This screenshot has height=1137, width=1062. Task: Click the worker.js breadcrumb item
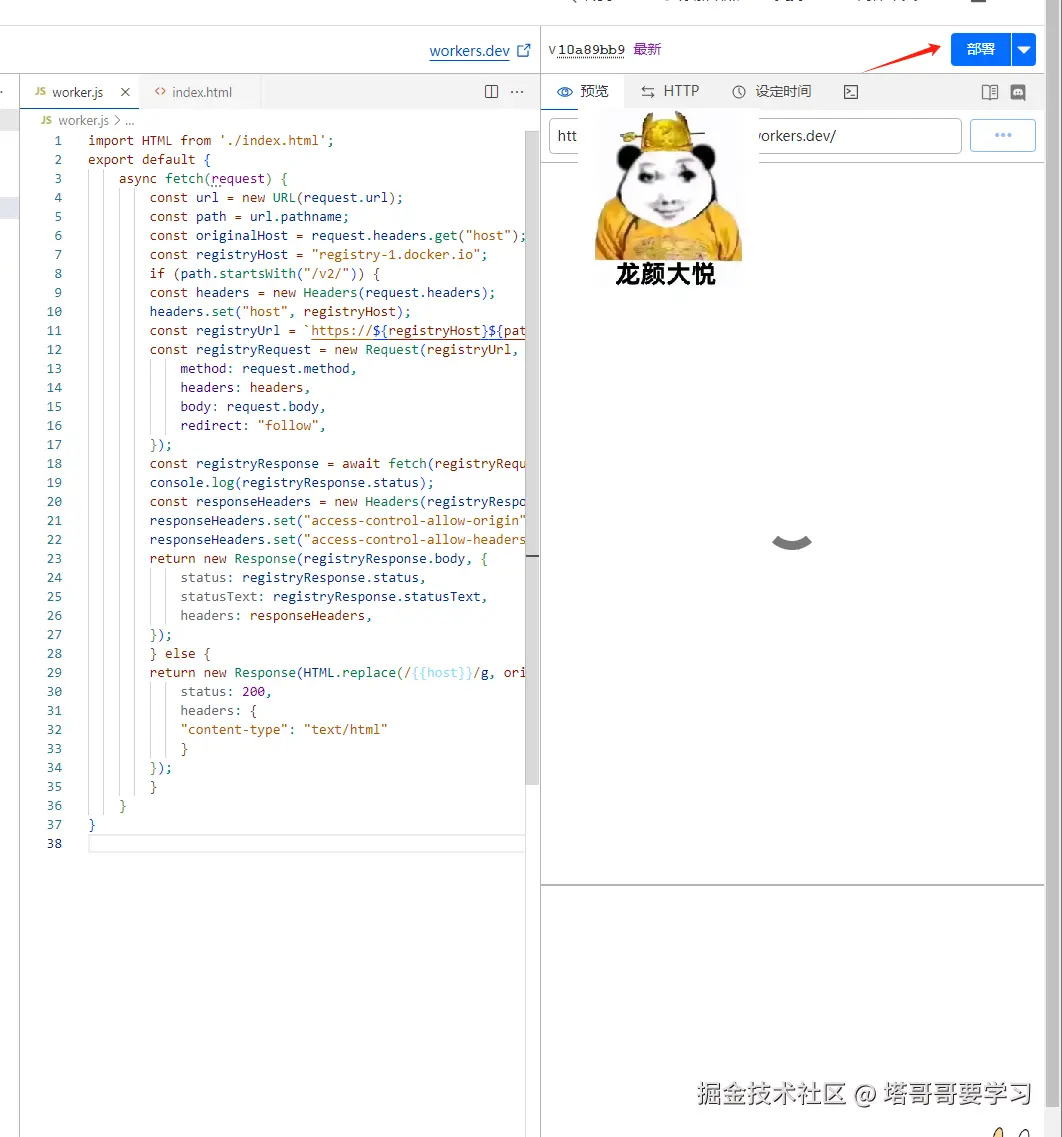click(x=83, y=120)
